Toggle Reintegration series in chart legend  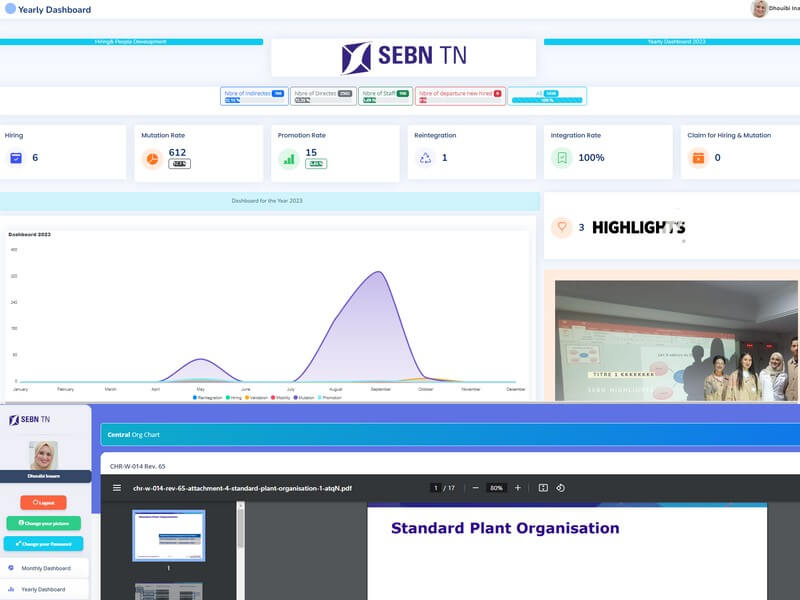(208, 397)
